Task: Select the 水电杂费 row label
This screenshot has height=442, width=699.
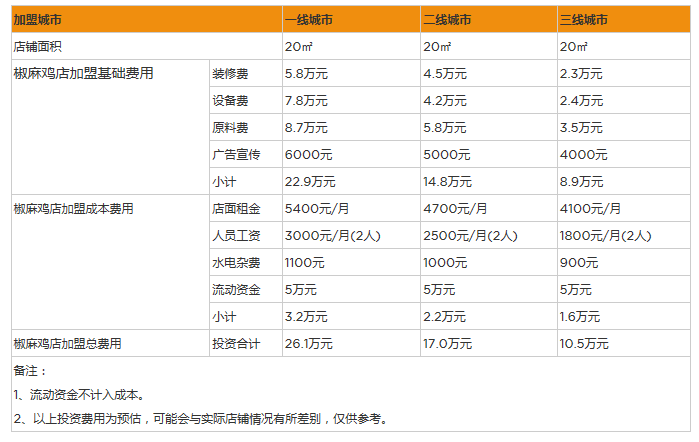Action: (236, 263)
